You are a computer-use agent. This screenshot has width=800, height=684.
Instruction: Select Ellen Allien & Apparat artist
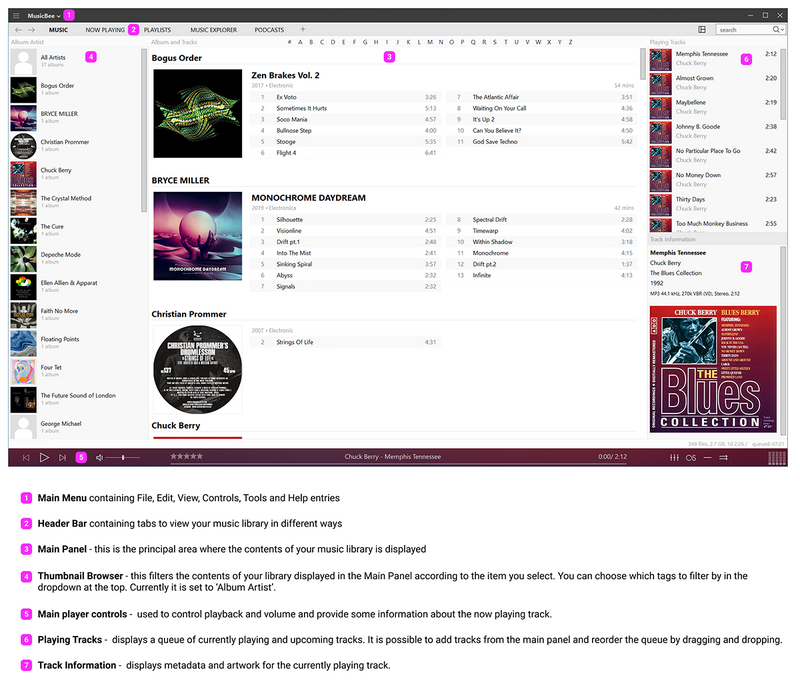click(x=76, y=287)
